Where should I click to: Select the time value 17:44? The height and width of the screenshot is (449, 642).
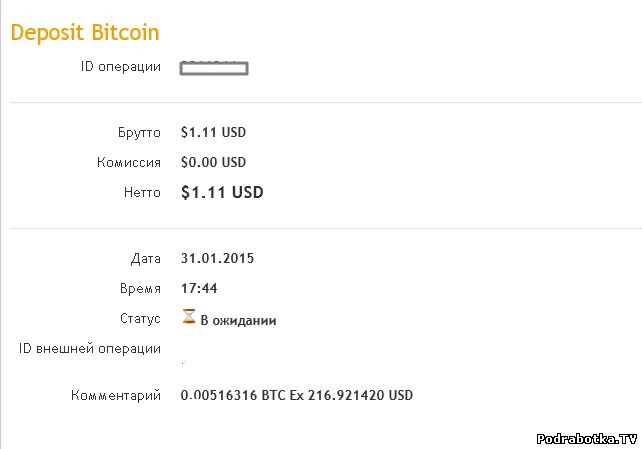coord(199,288)
